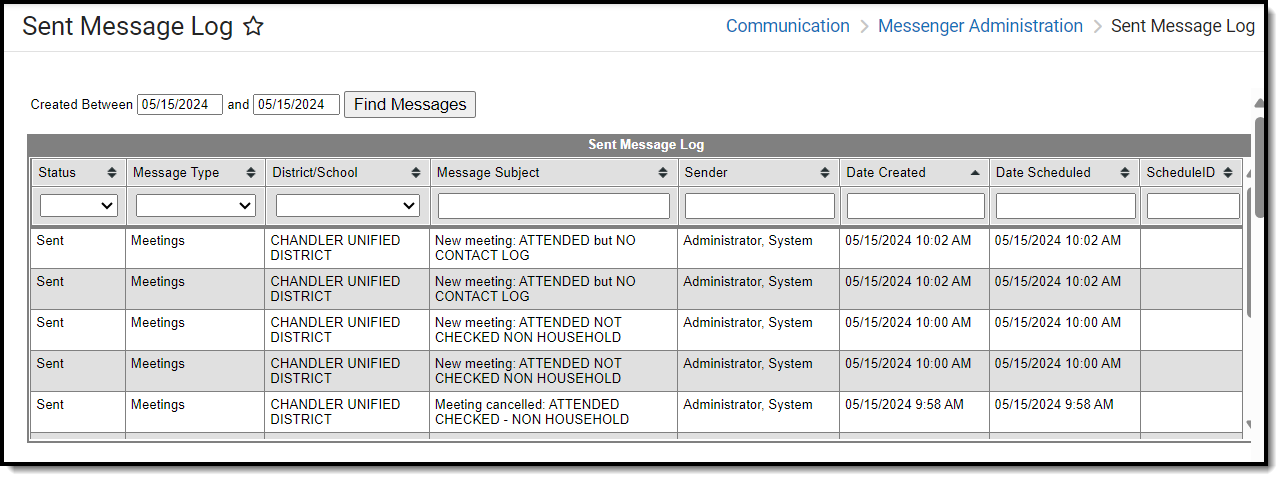Edit the Created Between start date field
The width and height of the screenshot is (1283, 481).
180,104
